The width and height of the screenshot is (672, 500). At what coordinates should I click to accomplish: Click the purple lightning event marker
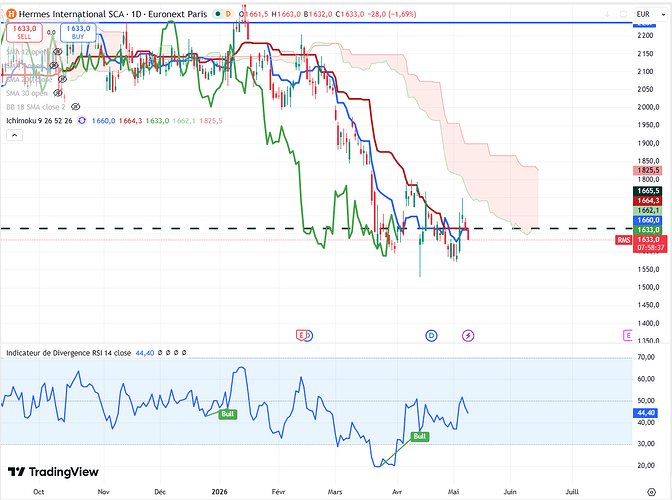pyautogui.click(x=468, y=335)
